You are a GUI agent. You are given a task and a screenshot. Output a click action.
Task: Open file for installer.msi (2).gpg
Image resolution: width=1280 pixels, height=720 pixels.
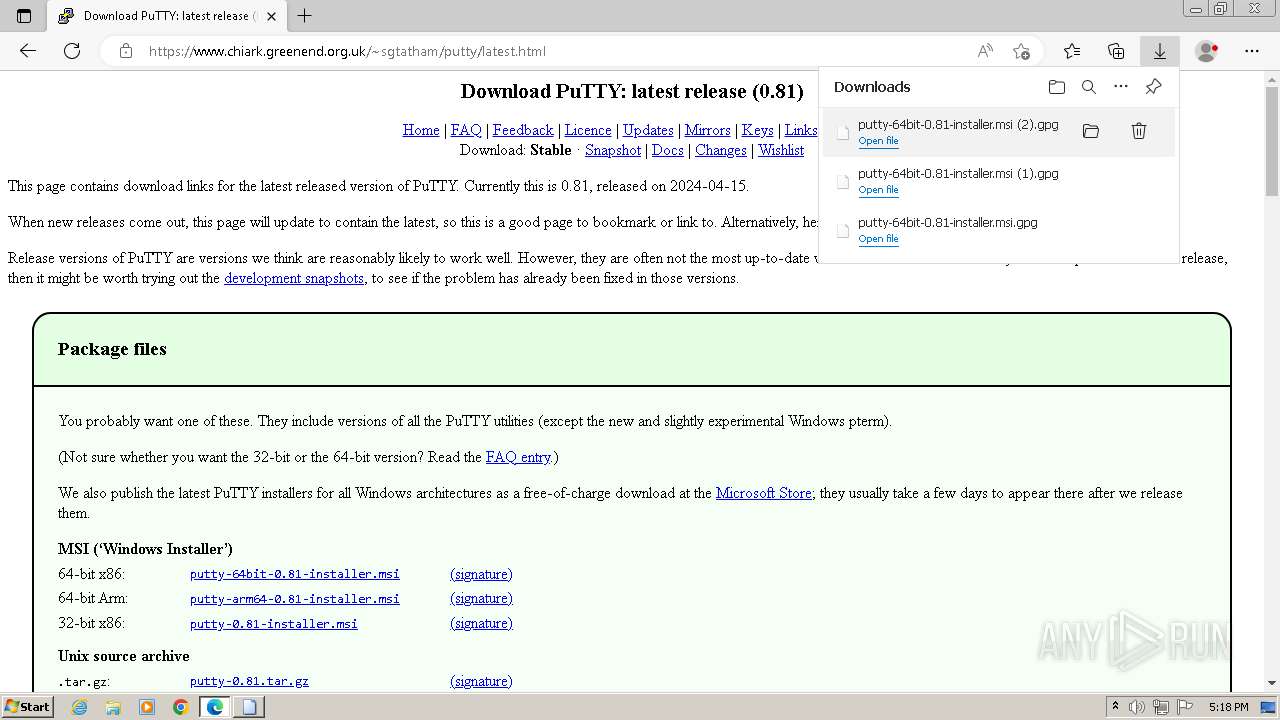(x=878, y=141)
